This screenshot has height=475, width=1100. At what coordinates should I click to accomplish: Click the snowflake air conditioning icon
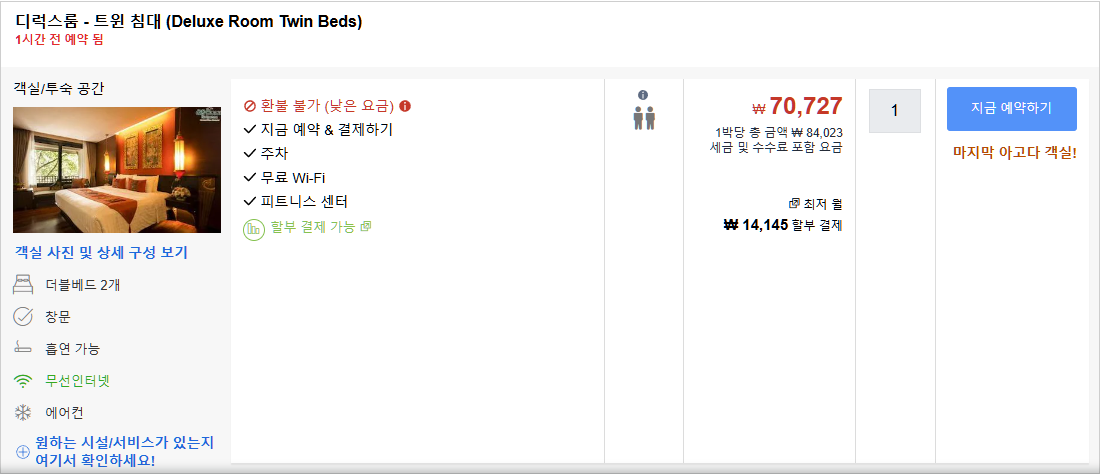(23, 413)
